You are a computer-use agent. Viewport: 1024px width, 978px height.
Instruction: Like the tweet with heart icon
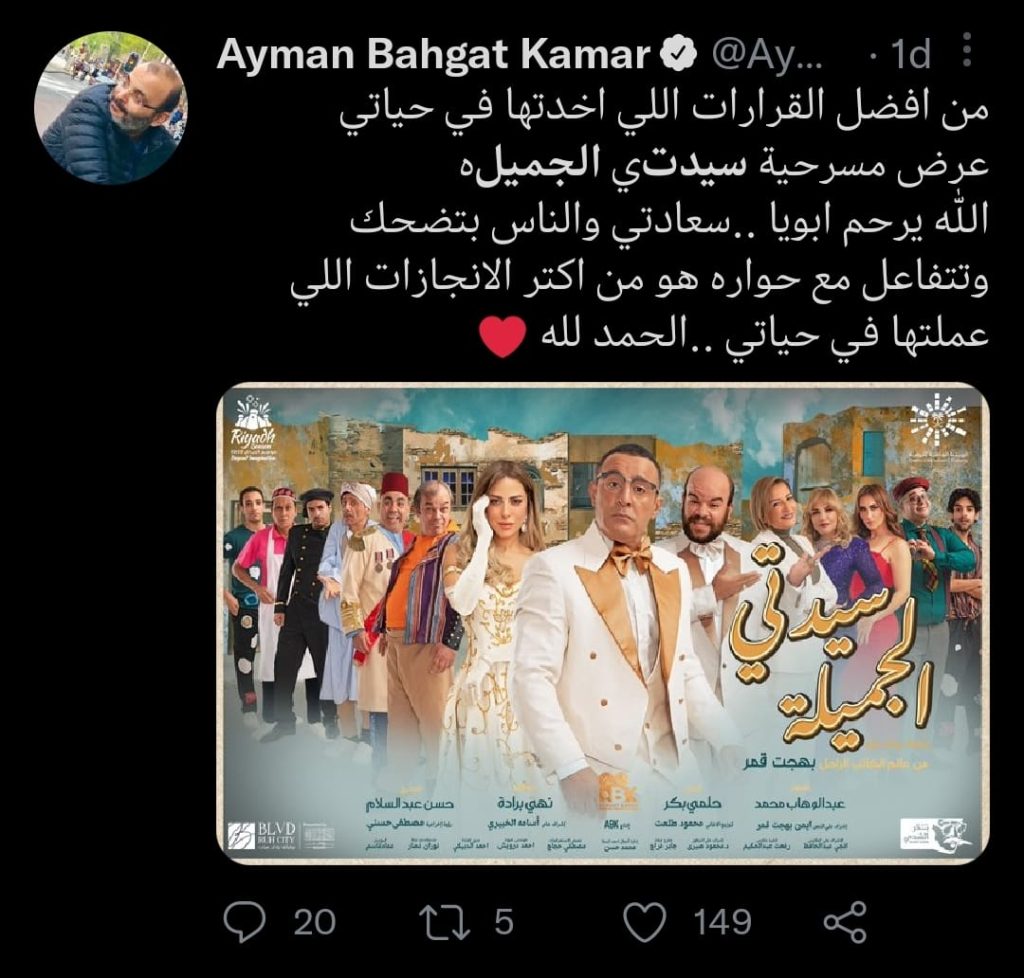[x=645, y=922]
